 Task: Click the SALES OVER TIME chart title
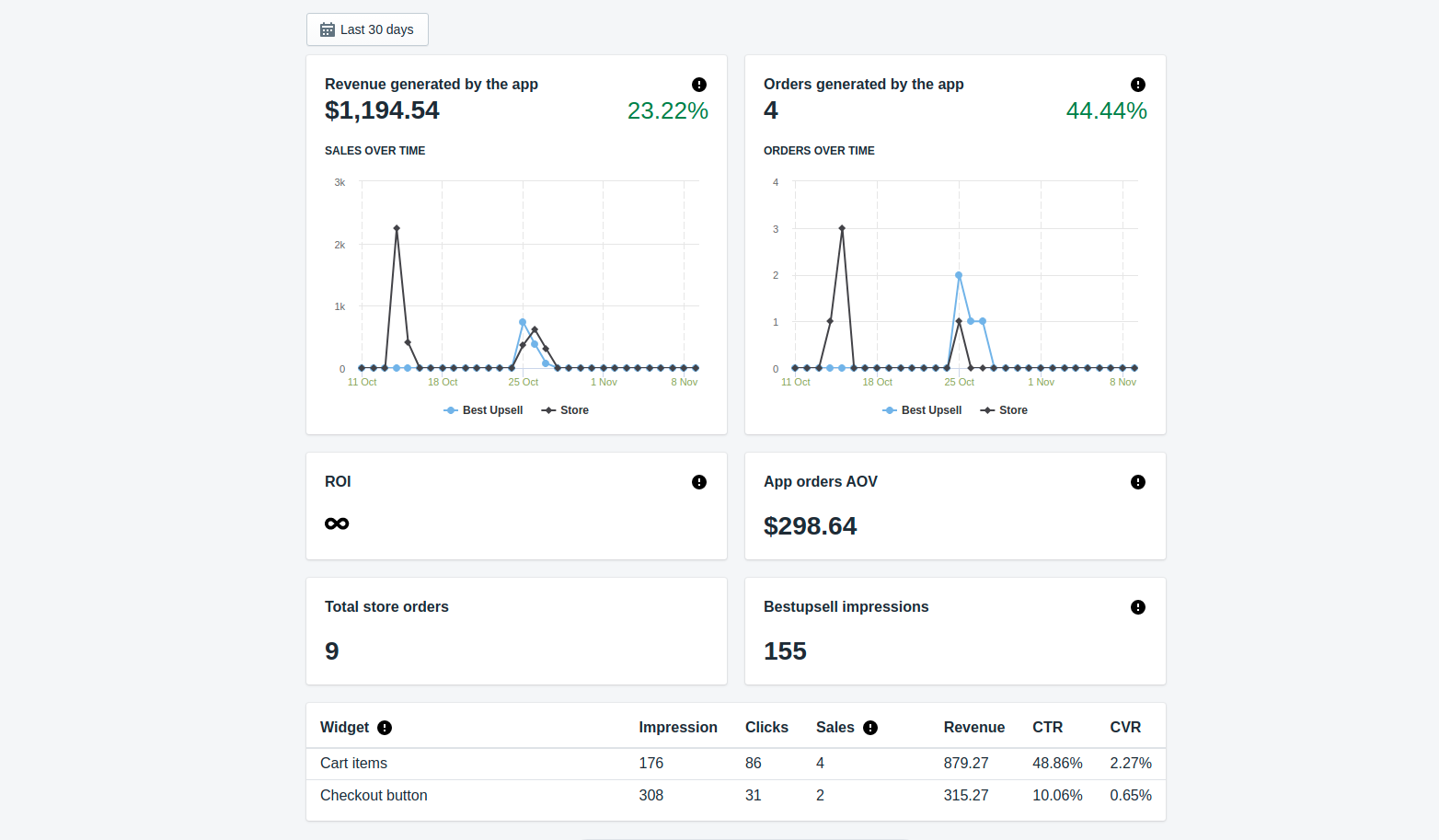pos(374,151)
